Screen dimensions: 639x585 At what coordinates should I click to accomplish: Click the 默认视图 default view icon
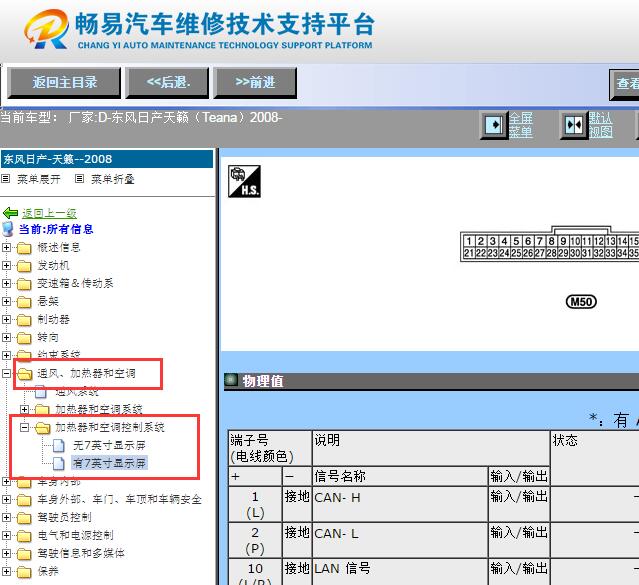pyautogui.click(x=574, y=125)
